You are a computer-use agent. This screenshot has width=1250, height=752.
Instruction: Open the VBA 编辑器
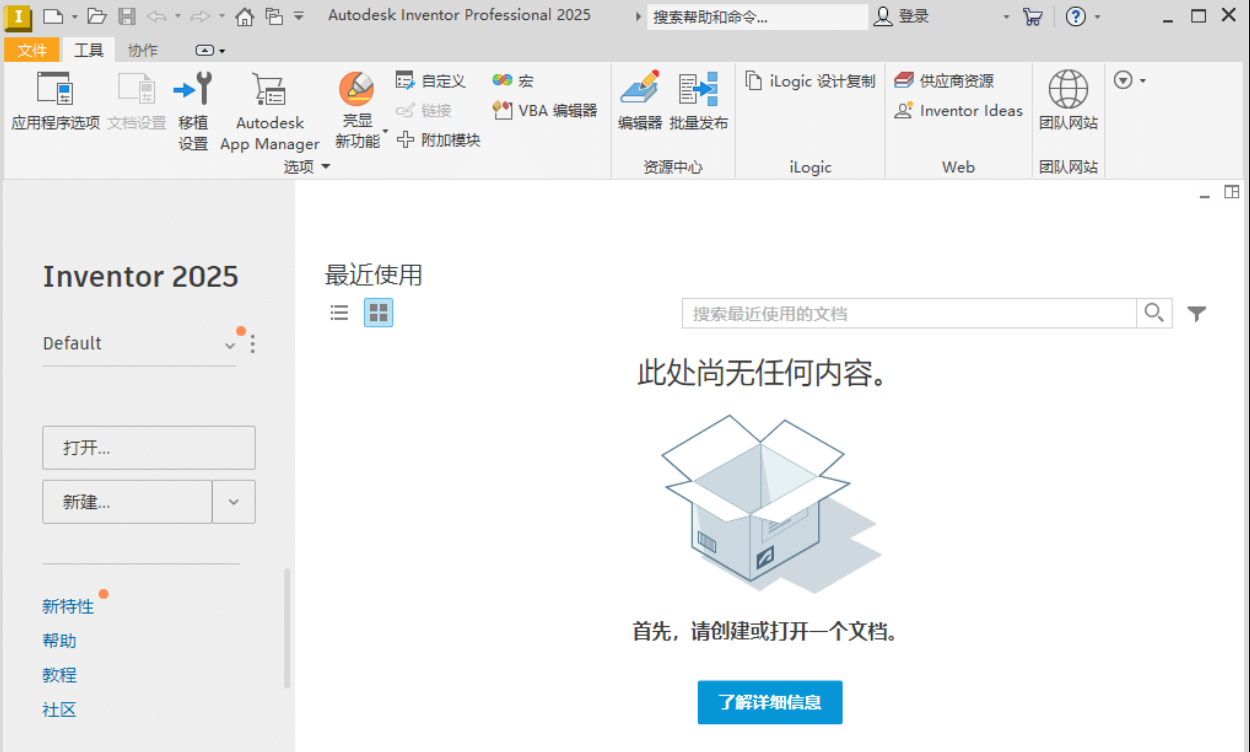coord(545,111)
